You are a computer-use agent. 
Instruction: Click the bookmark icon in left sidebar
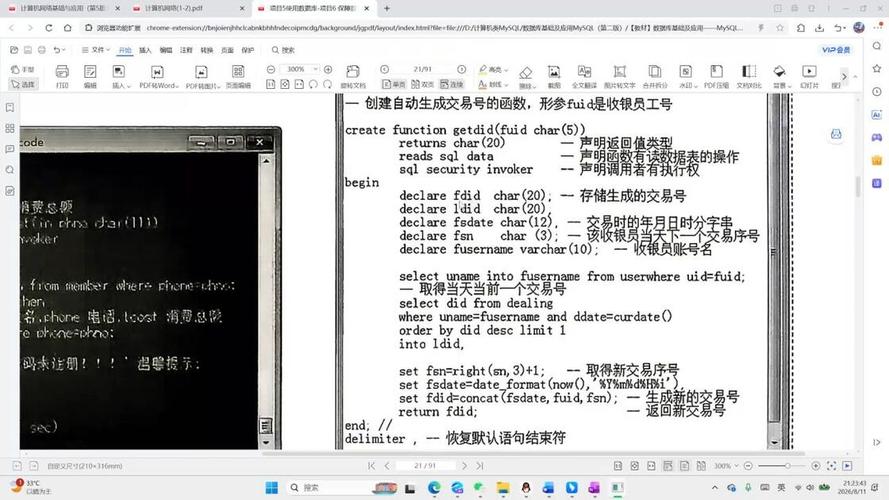10,108
